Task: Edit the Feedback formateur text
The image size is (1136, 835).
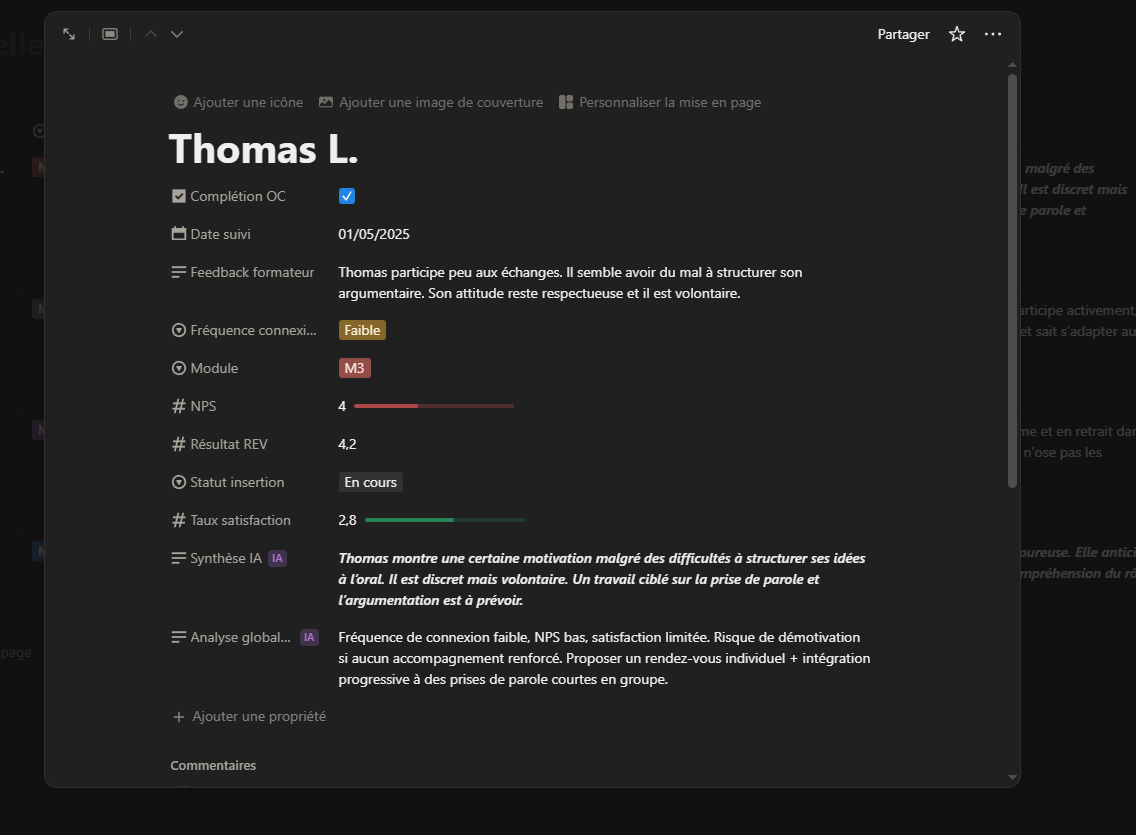Action: point(570,282)
